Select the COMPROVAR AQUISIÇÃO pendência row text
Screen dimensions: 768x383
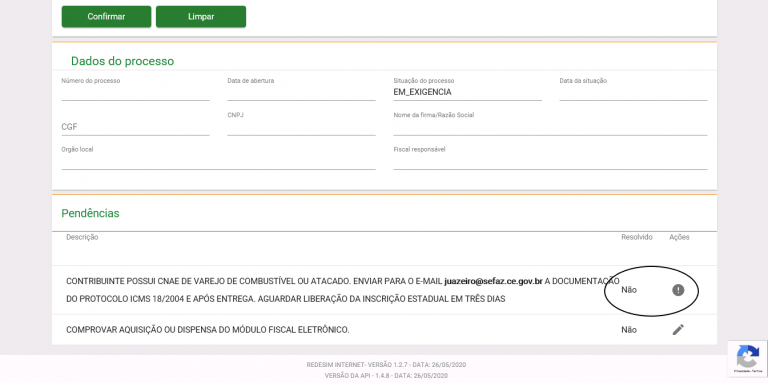tap(208, 330)
